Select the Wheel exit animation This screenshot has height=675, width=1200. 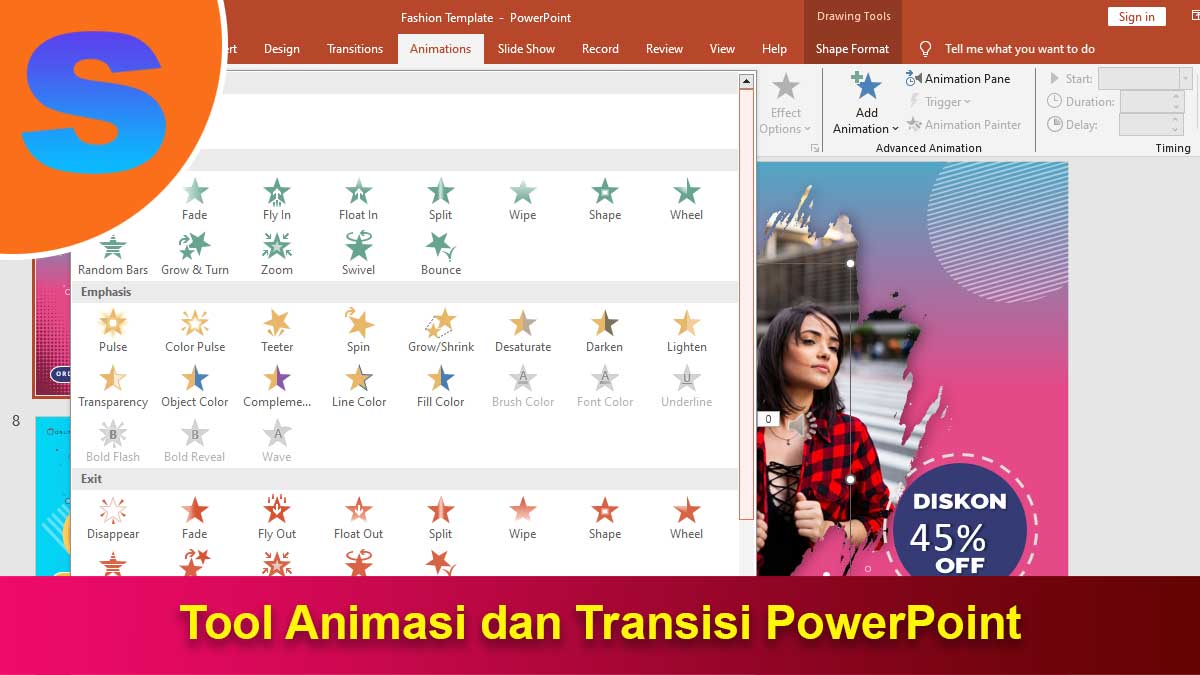[x=687, y=518]
